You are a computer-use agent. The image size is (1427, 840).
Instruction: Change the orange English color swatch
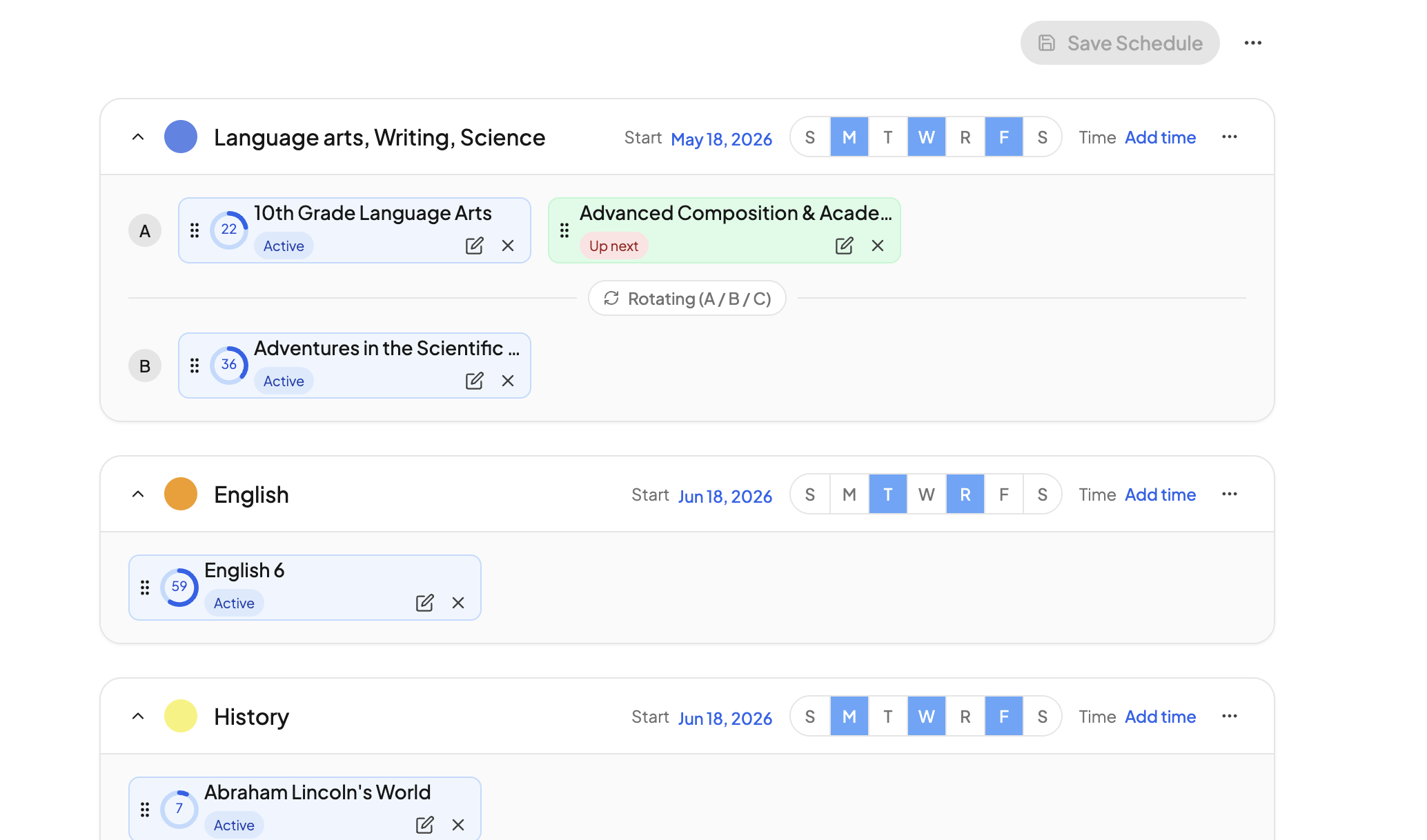pyautogui.click(x=181, y=494)
